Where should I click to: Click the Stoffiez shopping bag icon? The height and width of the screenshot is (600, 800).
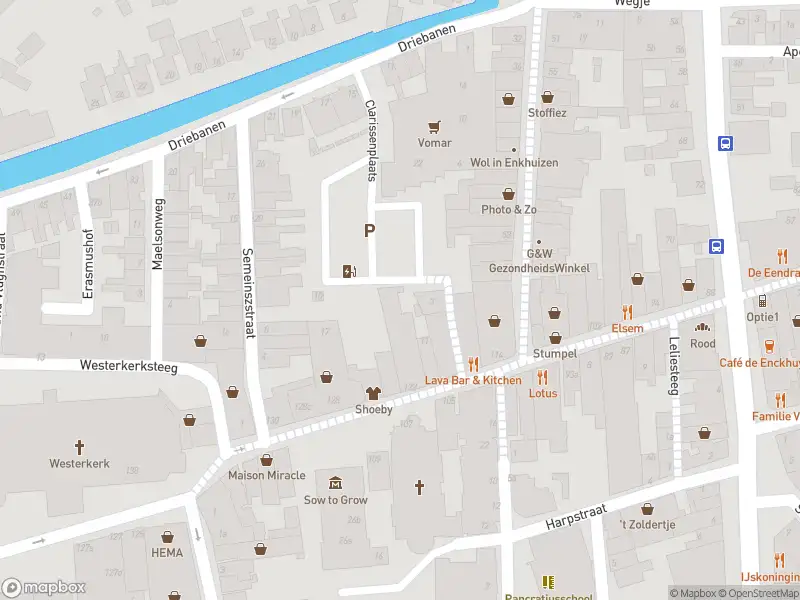[547, 96]
